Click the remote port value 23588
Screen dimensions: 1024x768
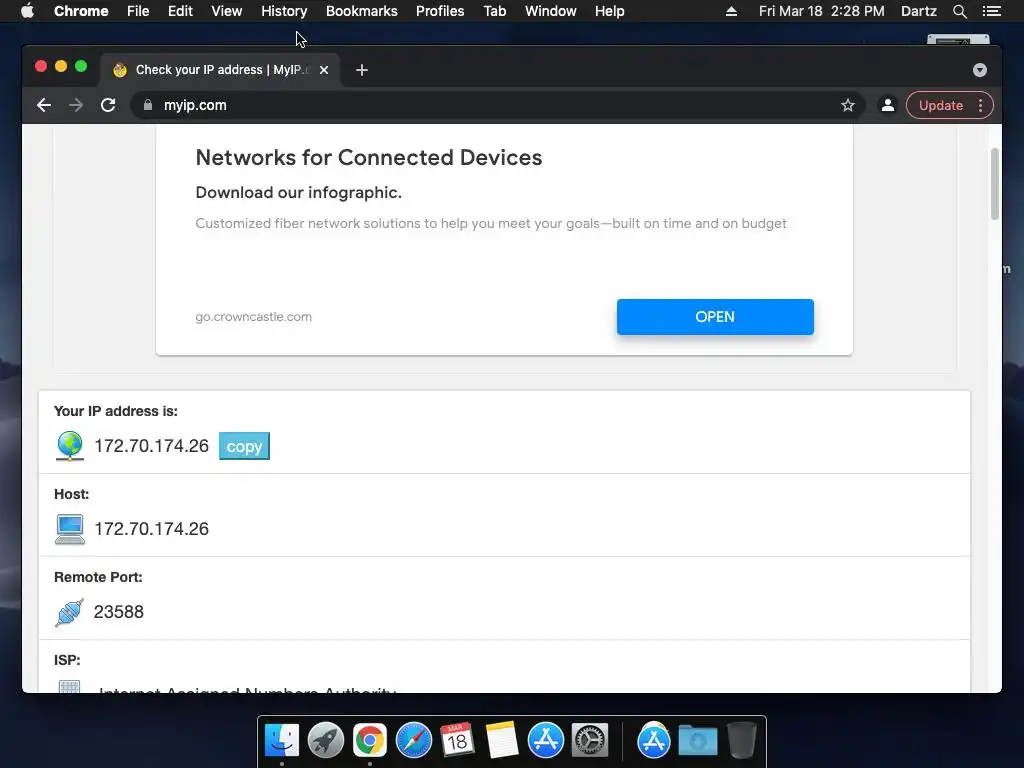pos(118,612)
